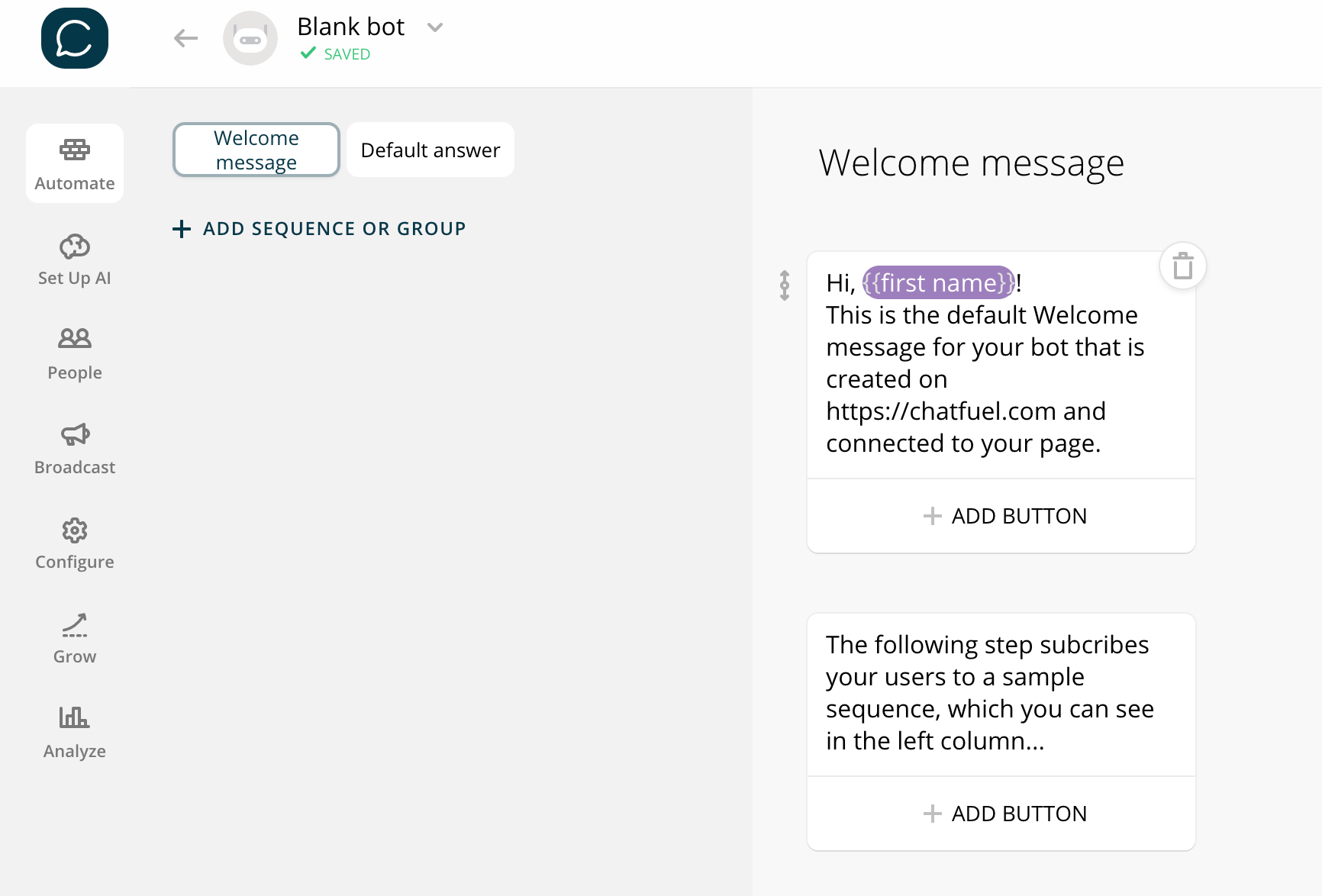Click the {{first name}} variable tag
Screen dimensions: 1322x896
(939, 283)
